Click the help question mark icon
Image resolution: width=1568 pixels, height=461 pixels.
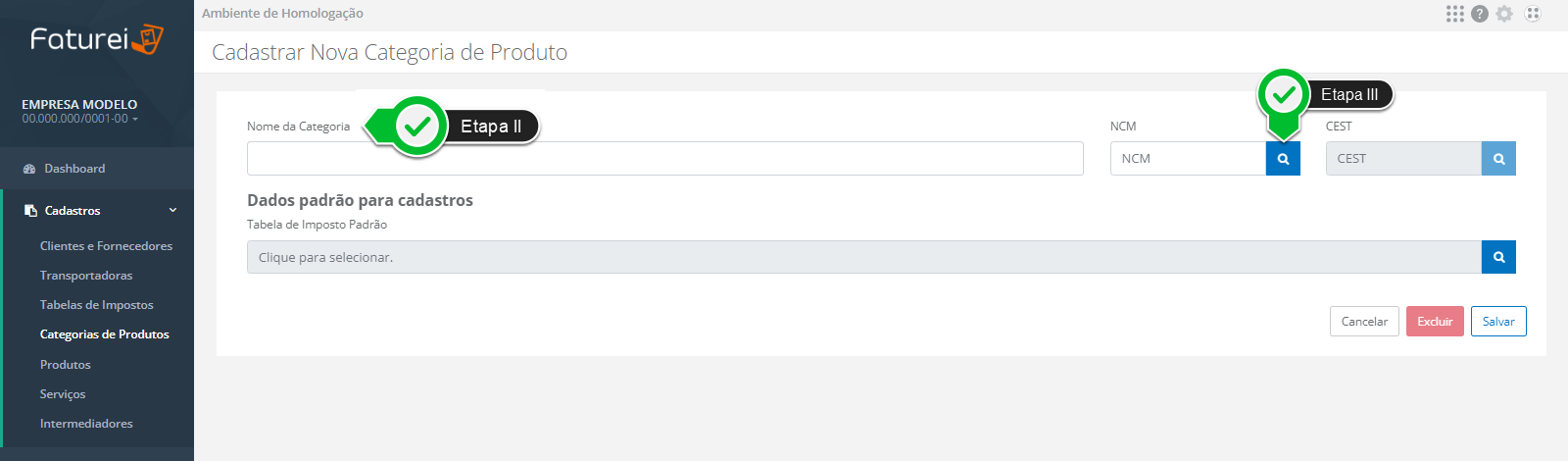tap(1480, 14)
